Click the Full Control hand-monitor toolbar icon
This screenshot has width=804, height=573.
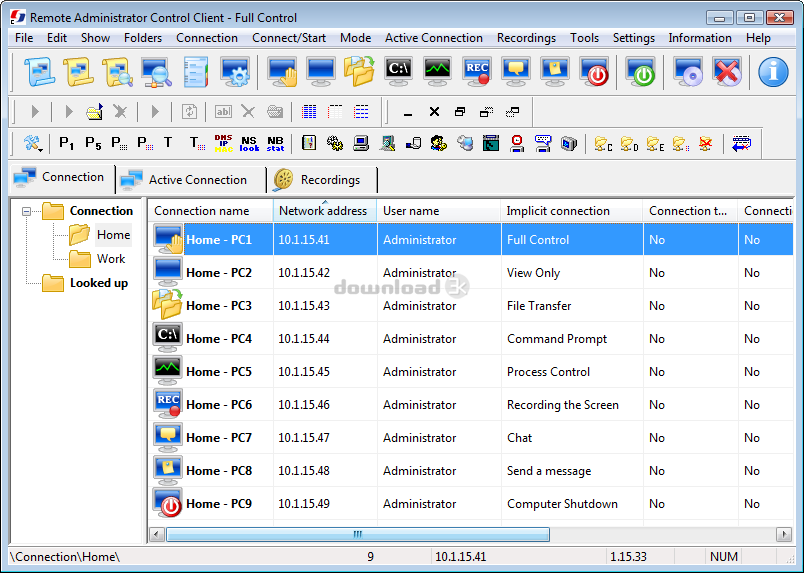[282, 72]
